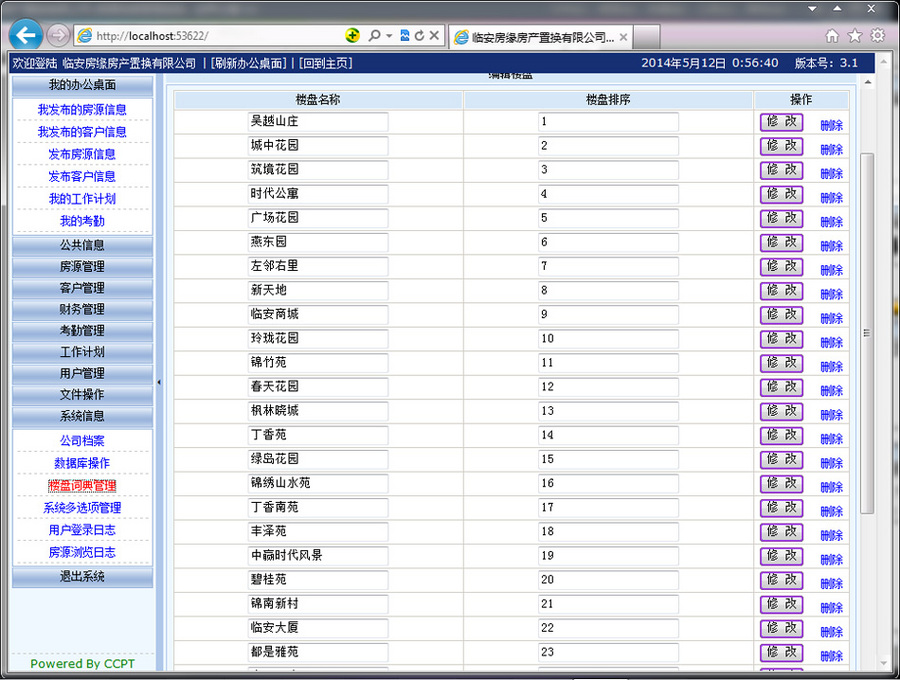Viewport: 900px width, 680px height.
Task: Open 我发布的客户信息 link
Action: pyautogui.click(x=82, y=132)
